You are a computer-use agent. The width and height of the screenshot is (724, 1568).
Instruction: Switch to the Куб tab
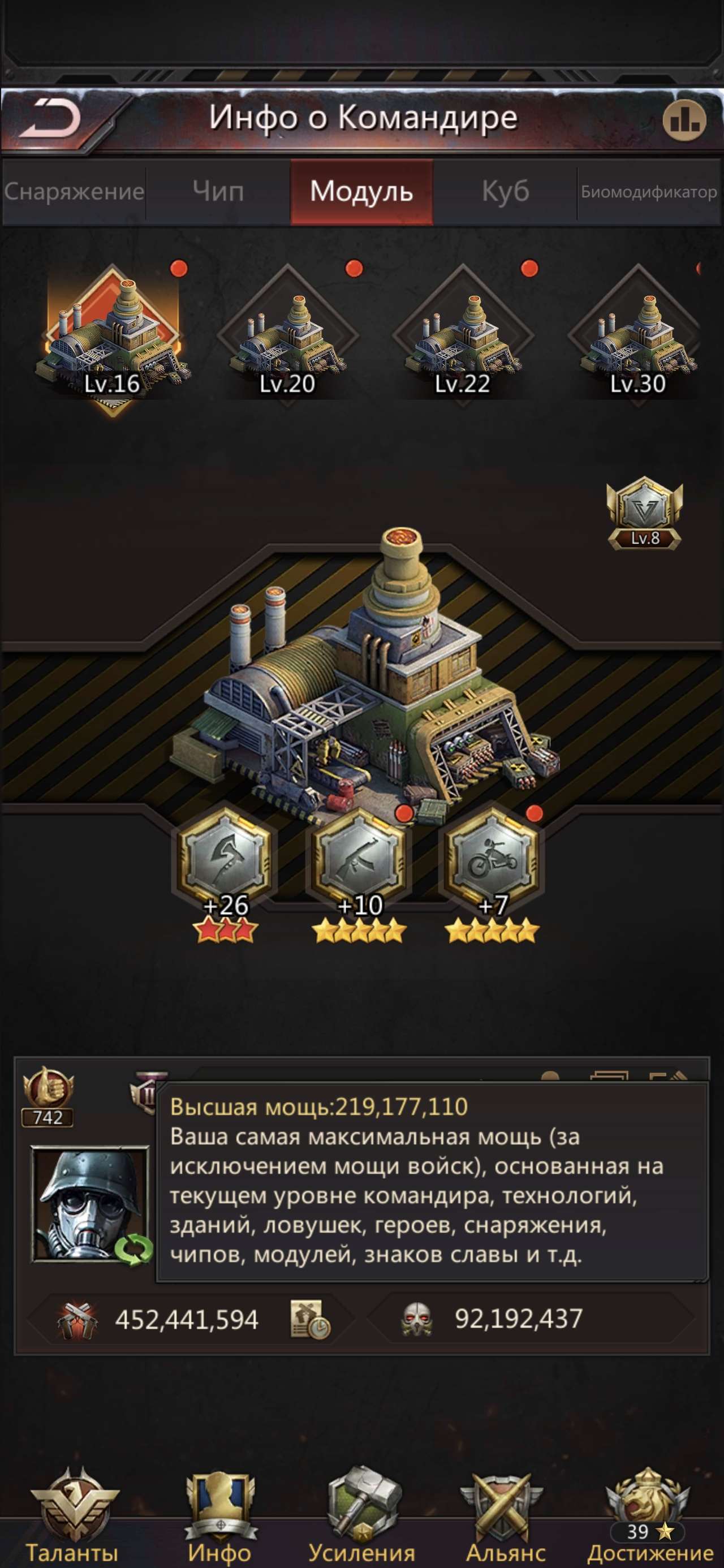[506, 192]
